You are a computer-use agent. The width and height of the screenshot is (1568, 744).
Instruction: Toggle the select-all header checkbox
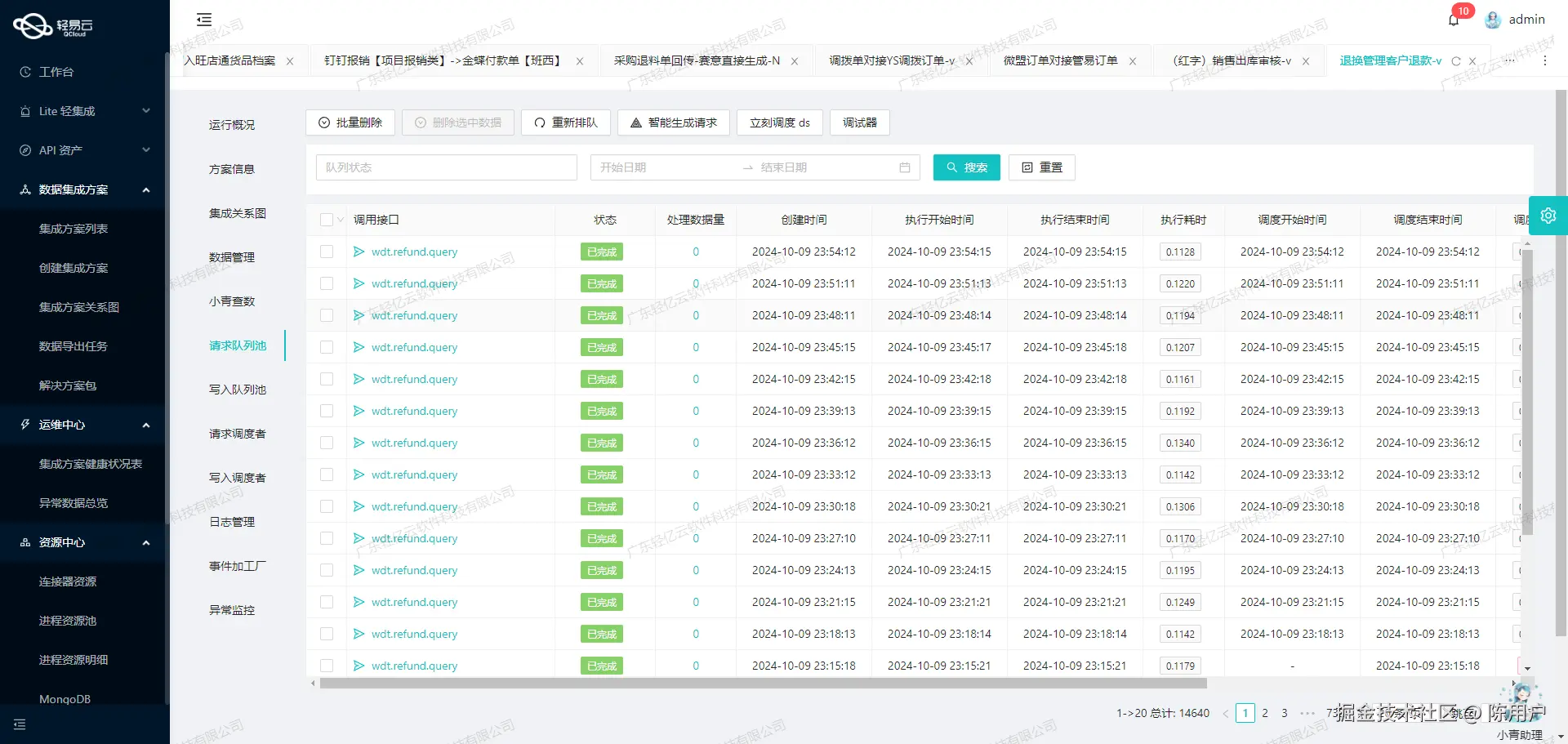pos(327,220)
